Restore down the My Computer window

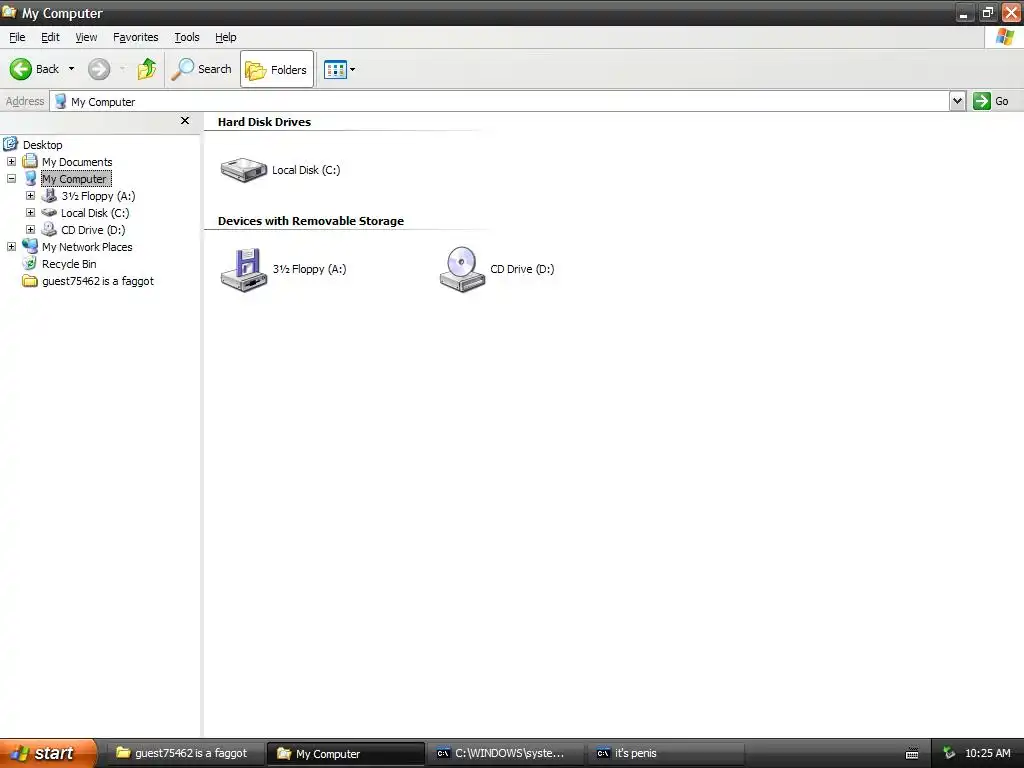(987, 13)
